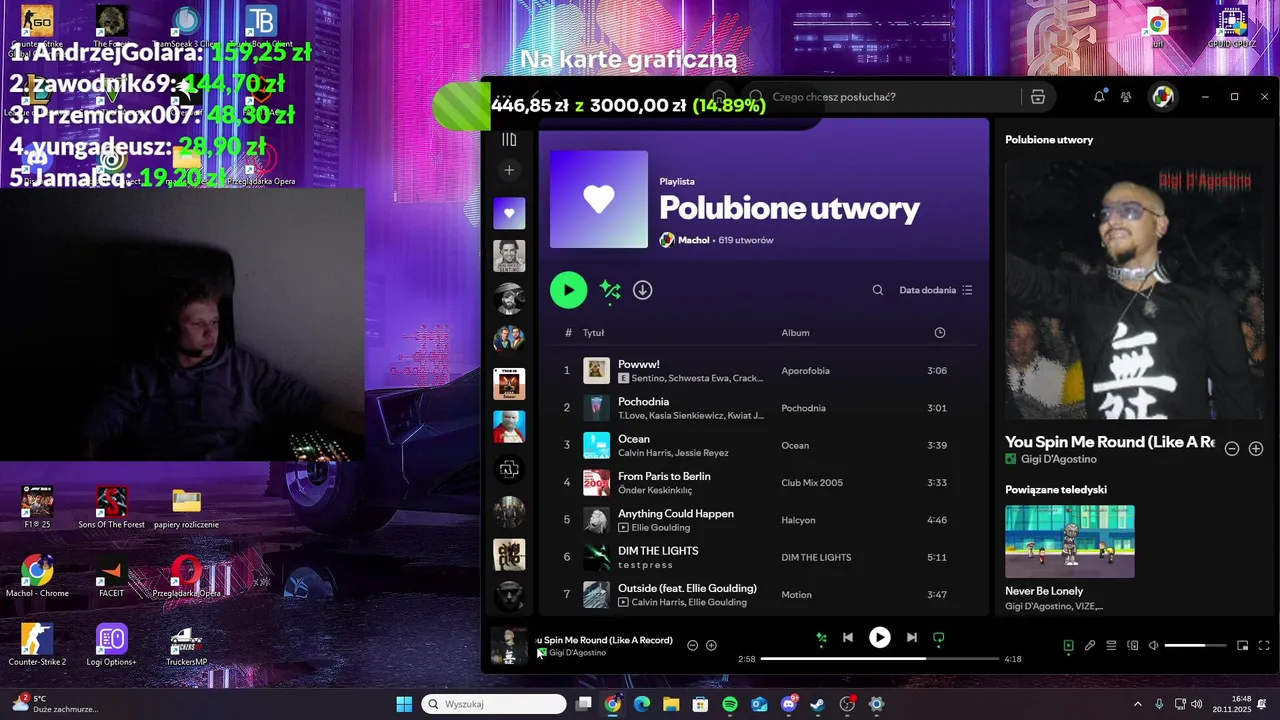Image resolution: width=1280 pixels, height=720 pixels.
Task: Select track "DIM THE LIGHTS" title
Action: [658, 550]
